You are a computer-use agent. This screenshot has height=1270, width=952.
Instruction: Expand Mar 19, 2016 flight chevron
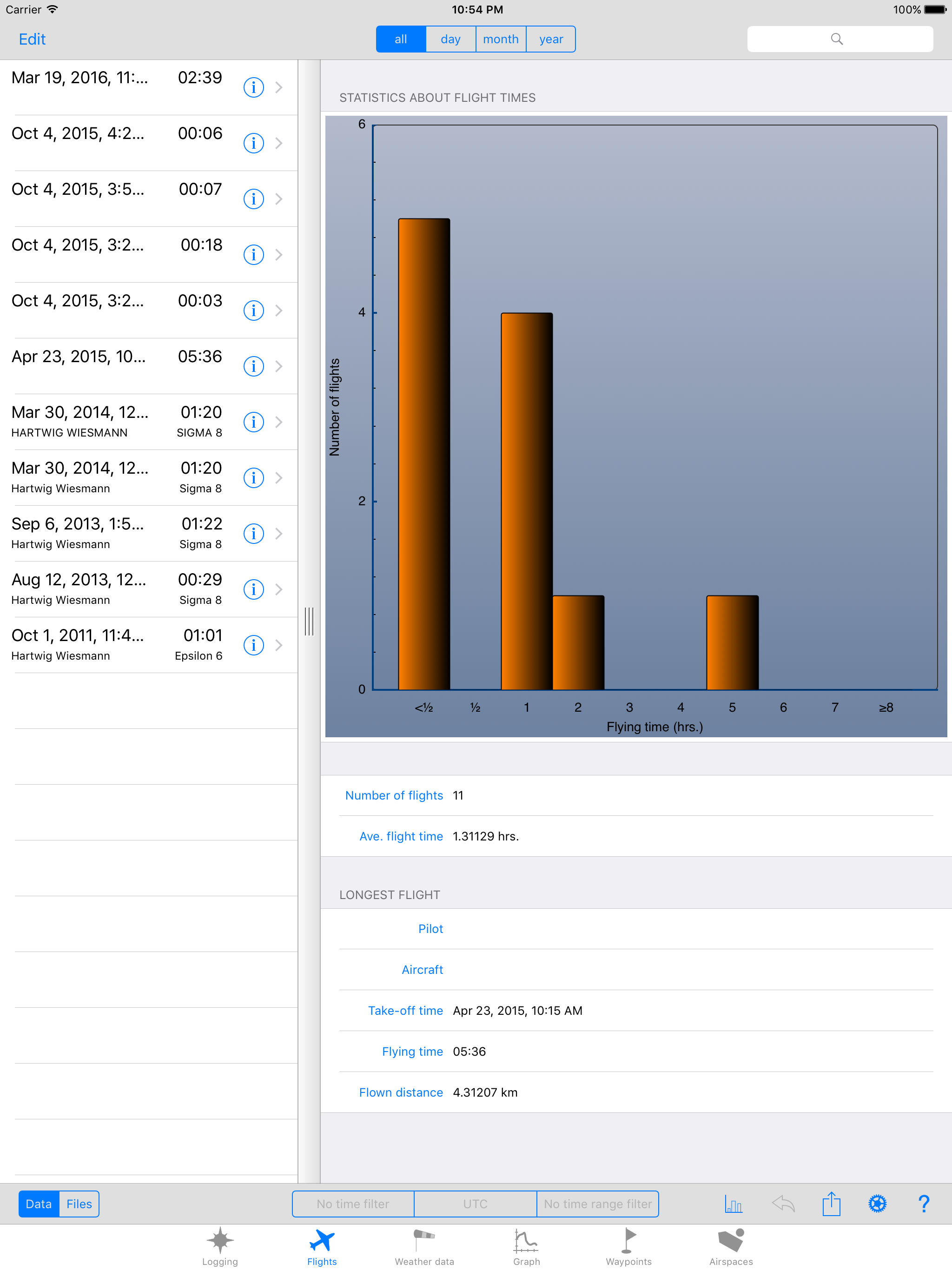[x=279, y=87]
